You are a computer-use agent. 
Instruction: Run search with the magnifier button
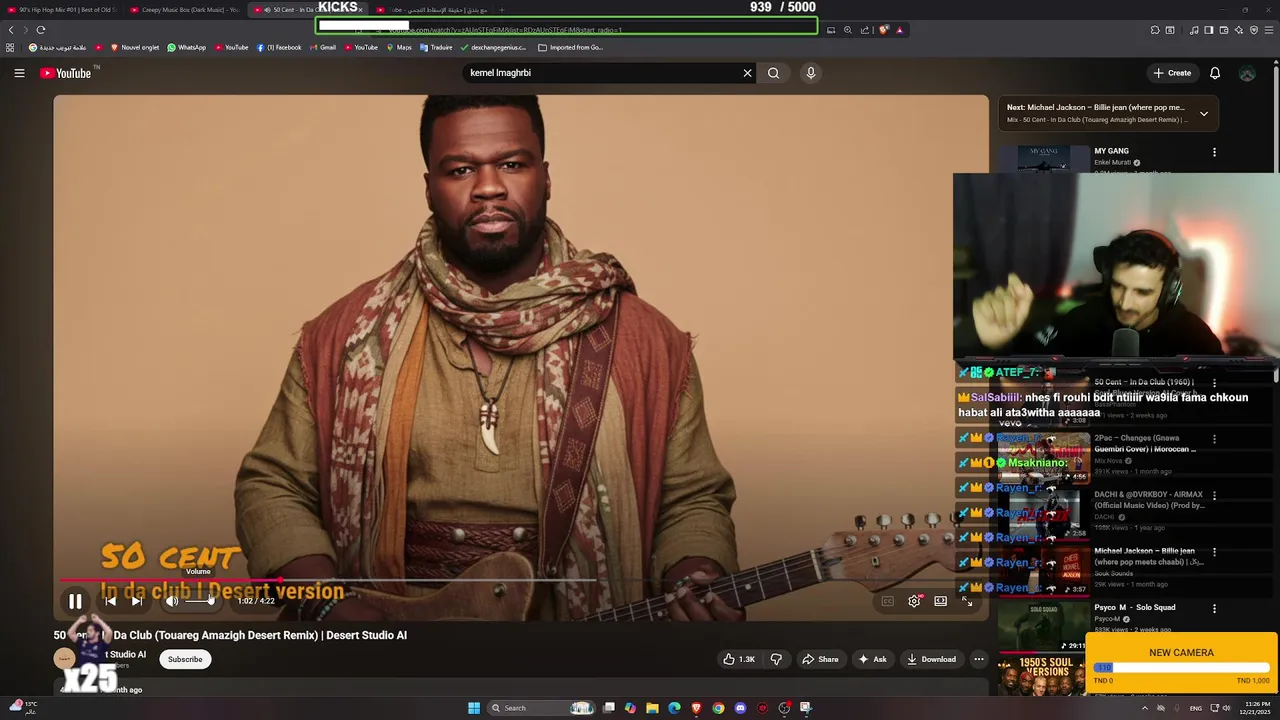773,73
